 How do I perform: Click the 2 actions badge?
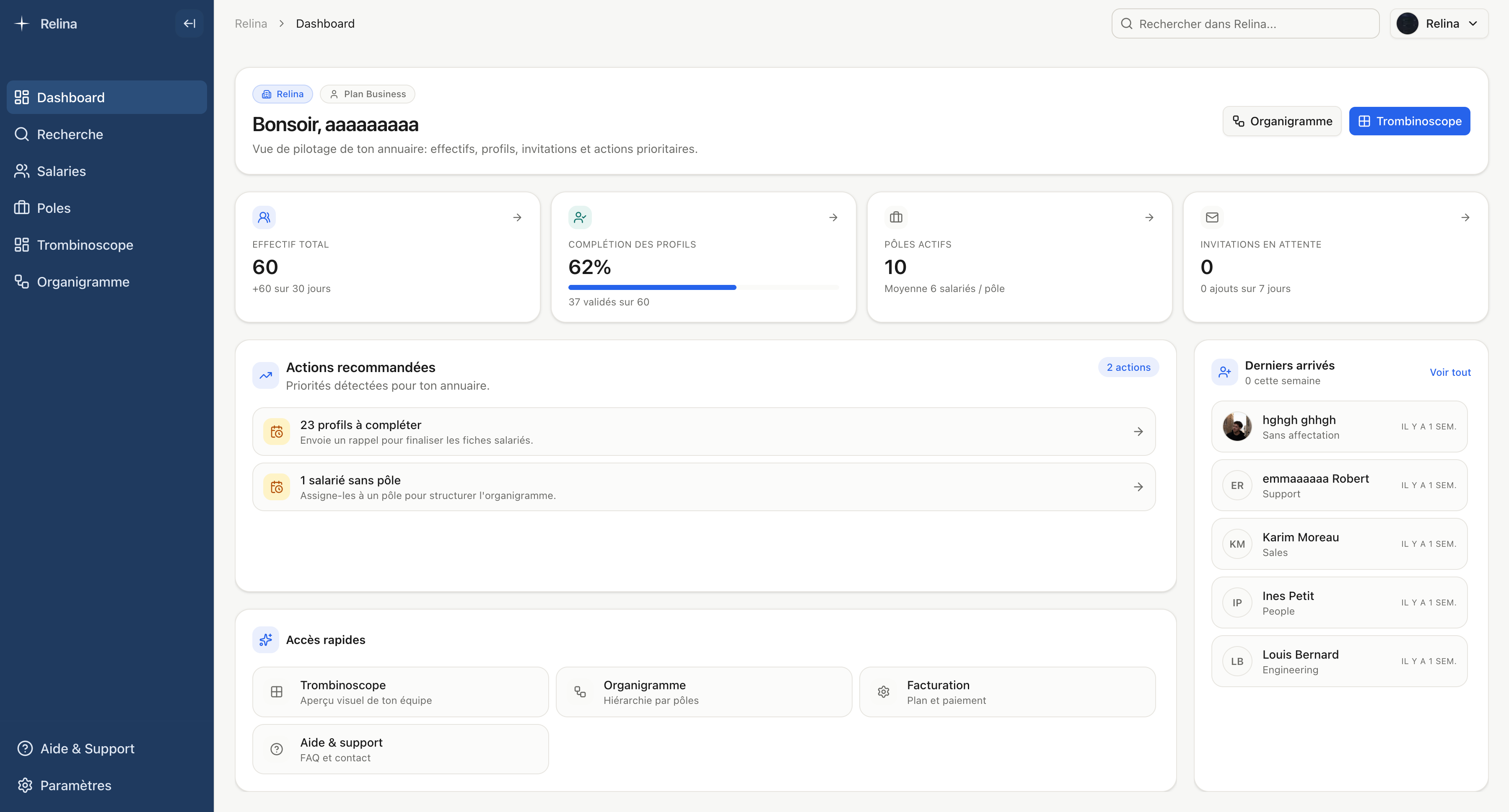click(x=1128, y=367)
